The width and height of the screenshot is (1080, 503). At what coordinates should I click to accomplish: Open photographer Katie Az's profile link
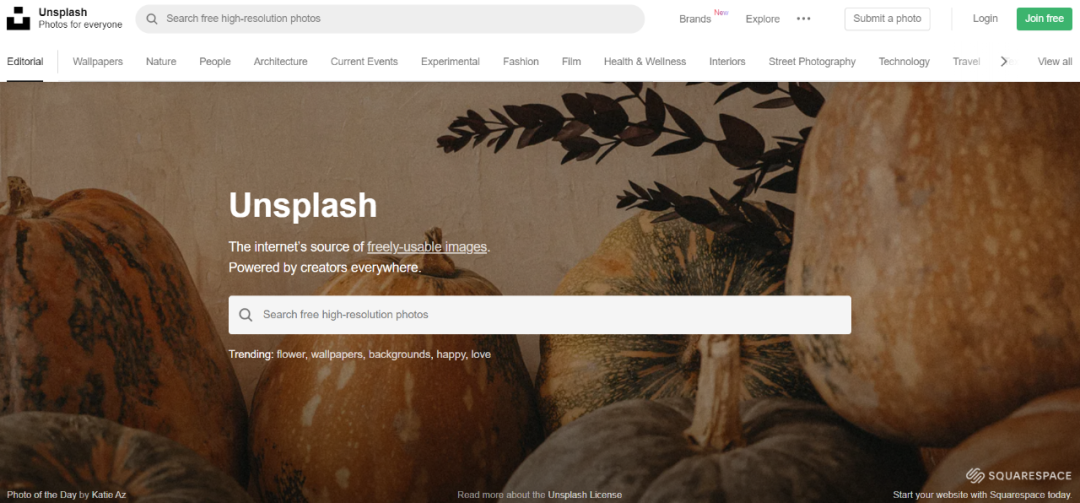109,495
